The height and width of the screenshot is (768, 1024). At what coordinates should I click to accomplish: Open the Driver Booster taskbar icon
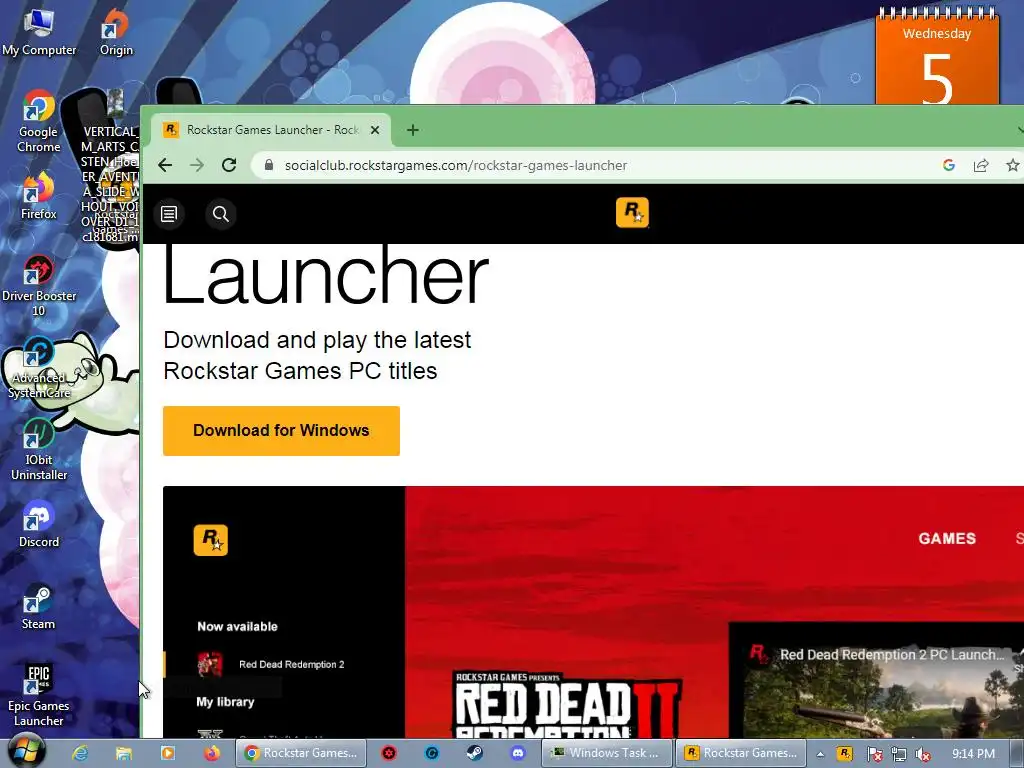389,753
